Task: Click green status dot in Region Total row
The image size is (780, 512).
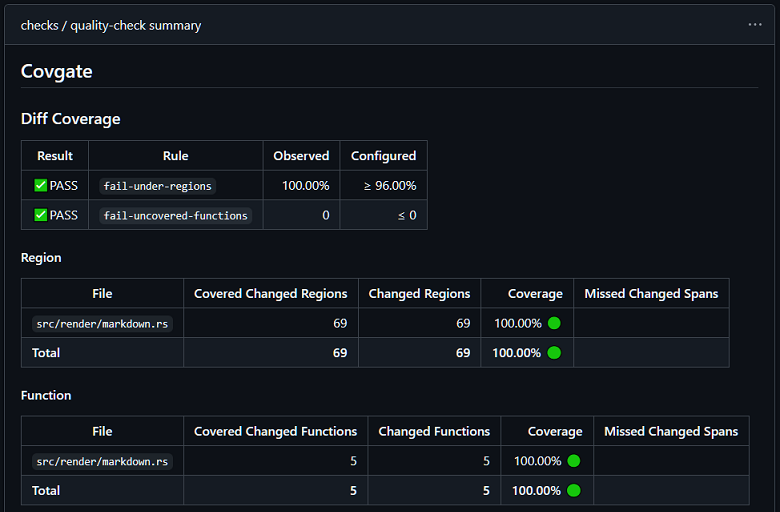Action: (x=554, y=353)
